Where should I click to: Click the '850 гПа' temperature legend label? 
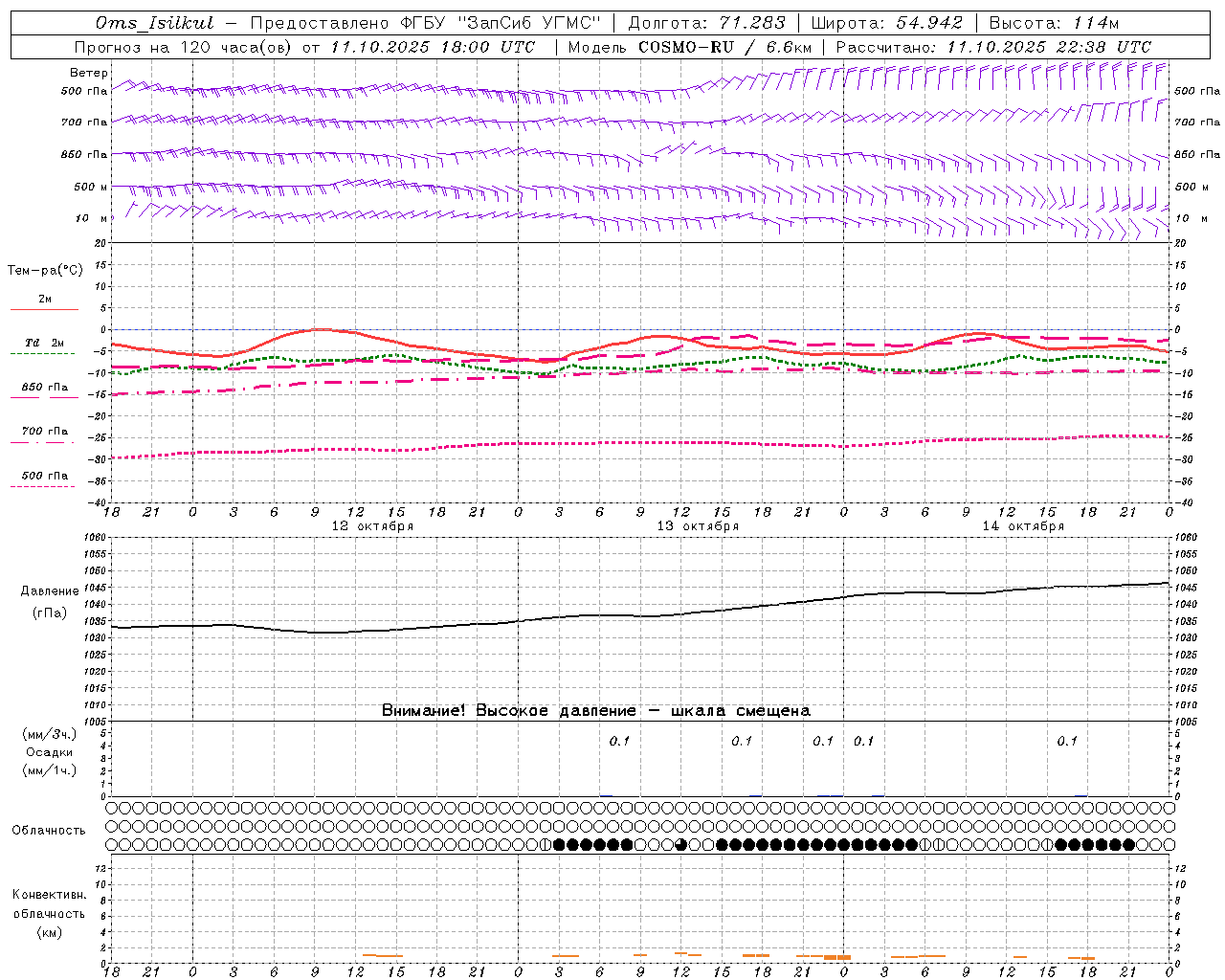pyautogui.click(x=45, y=388)
